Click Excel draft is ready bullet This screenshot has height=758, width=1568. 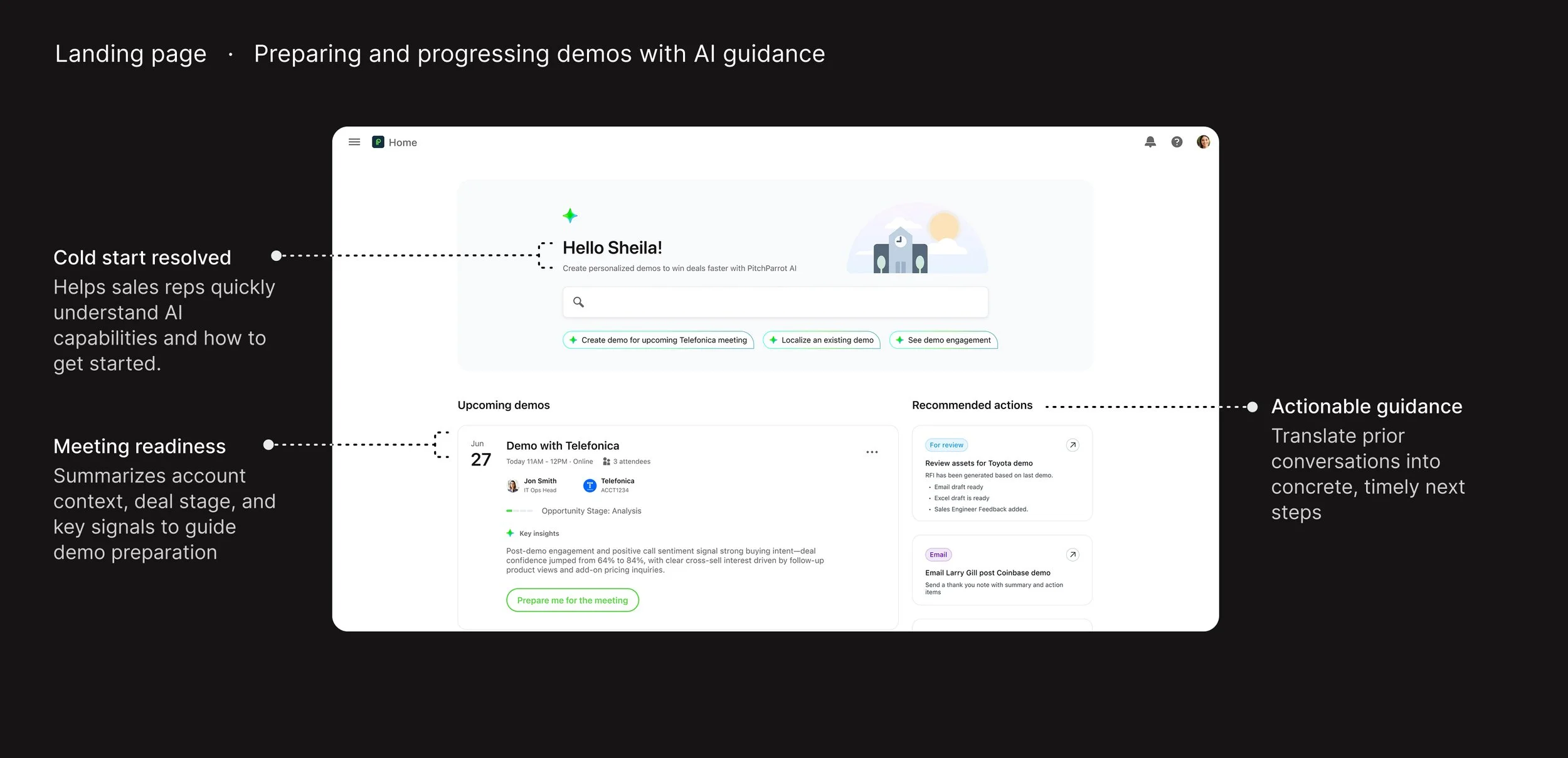961,499
